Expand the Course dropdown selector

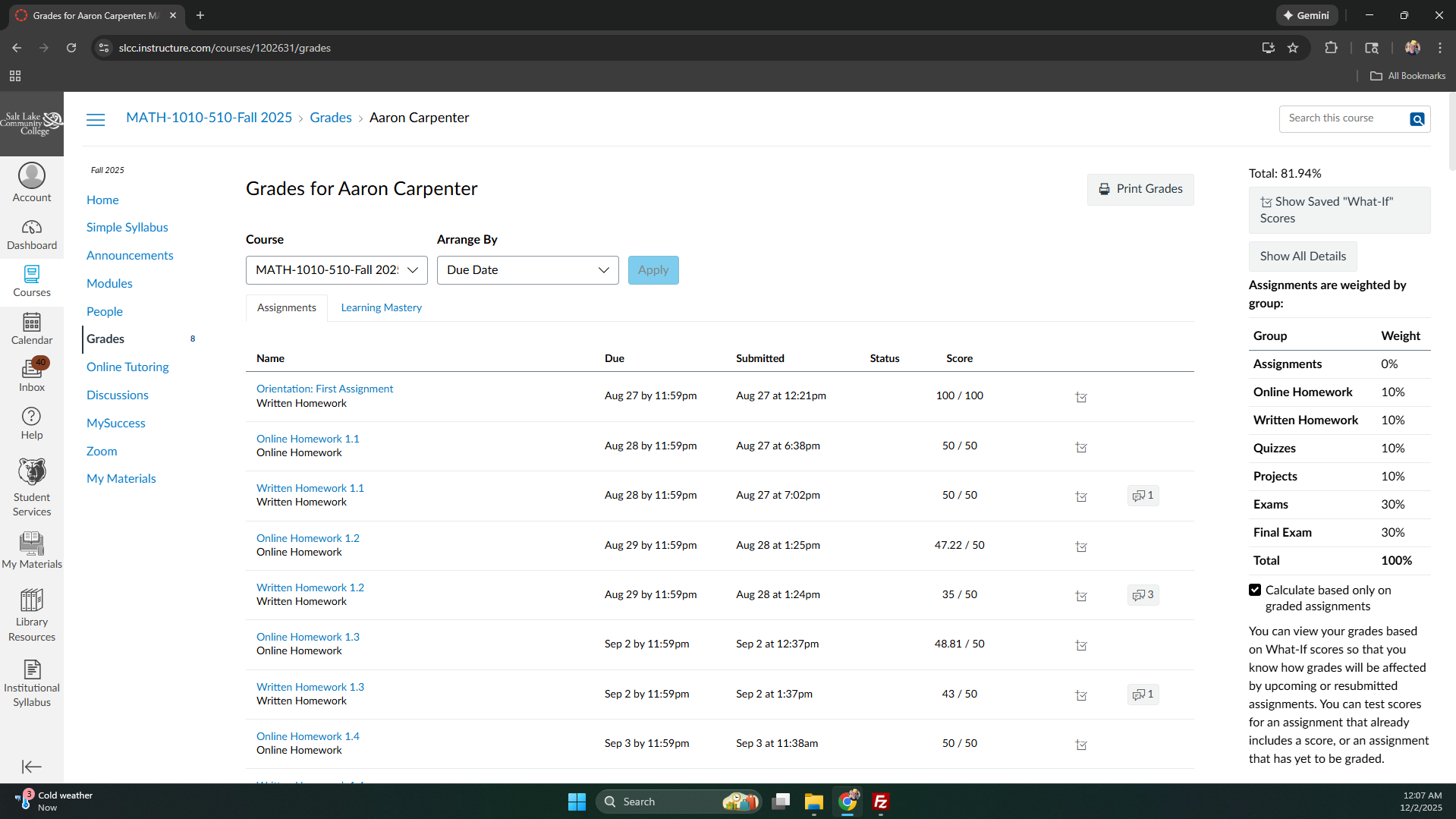336,270
